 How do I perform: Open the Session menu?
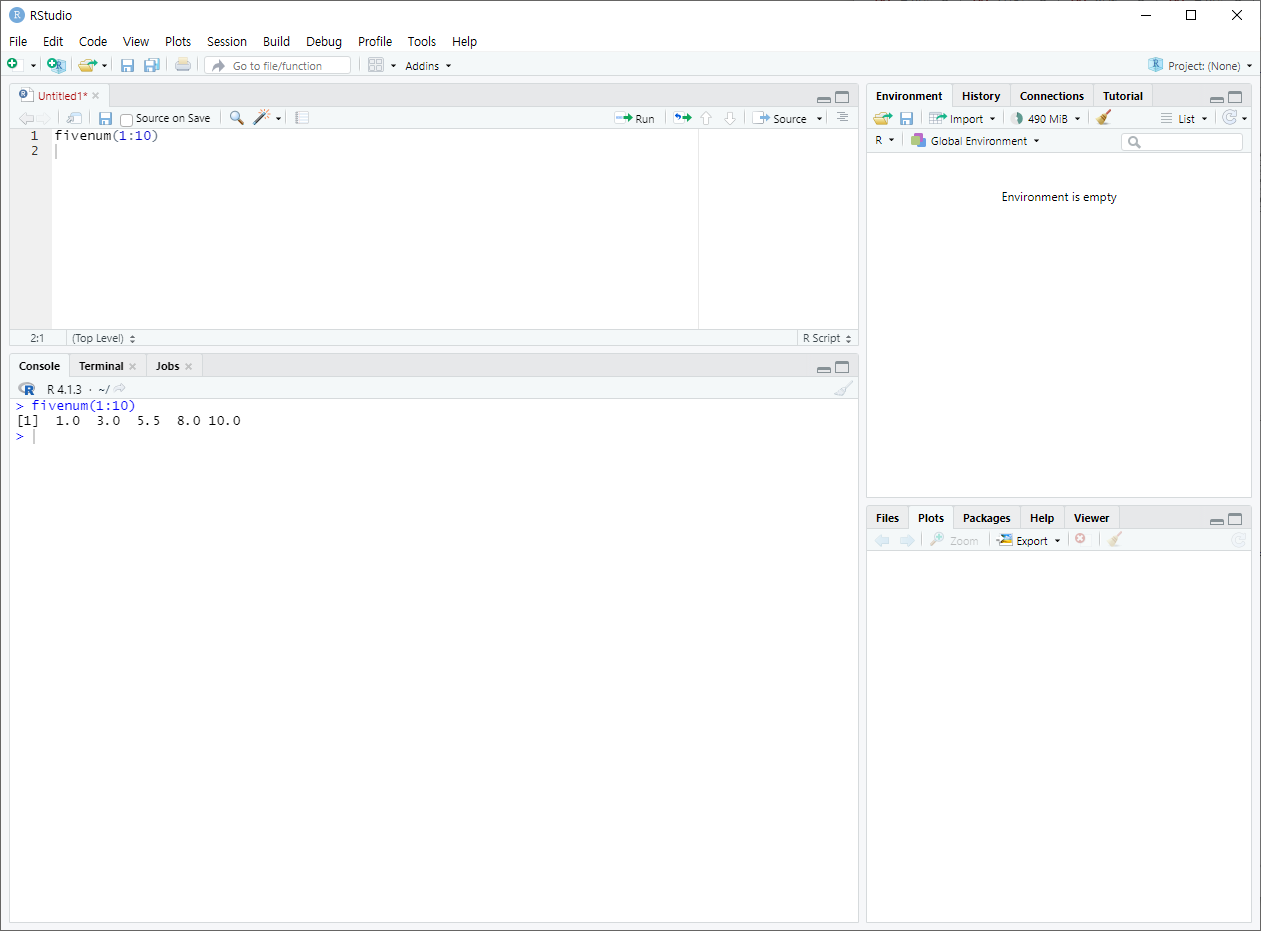(x=227, y=41)
